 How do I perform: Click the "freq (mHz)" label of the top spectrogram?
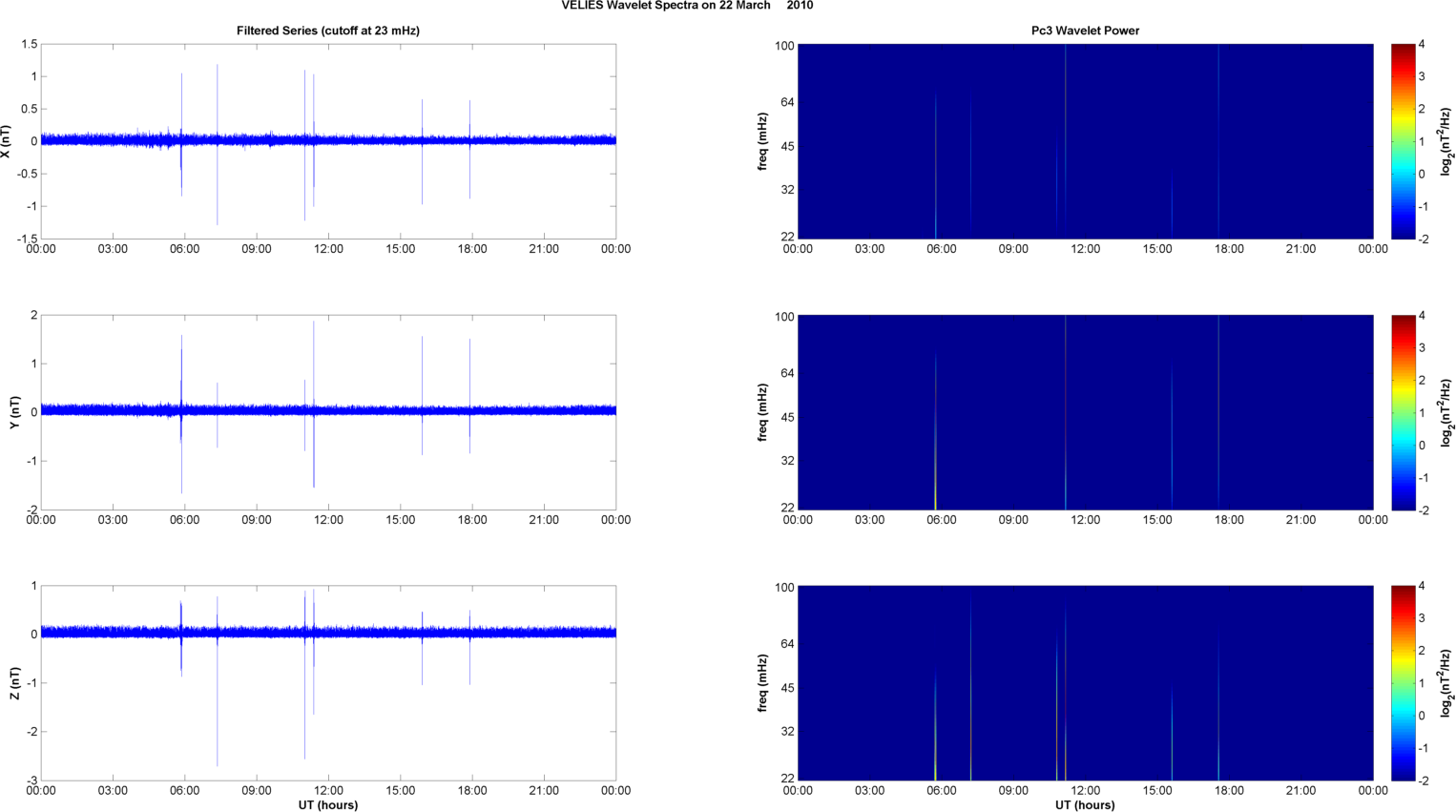pyautogui.click(x=762, y=141)
